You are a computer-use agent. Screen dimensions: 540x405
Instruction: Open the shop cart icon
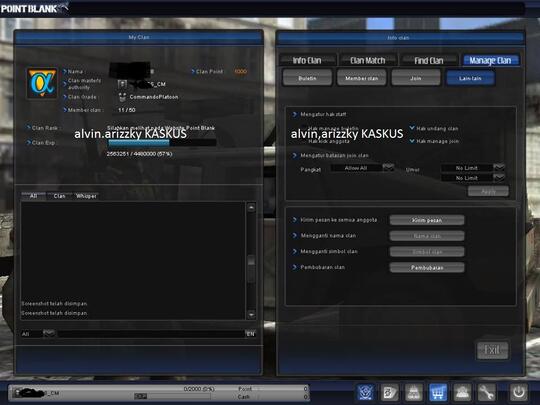(x=438, y=392)
